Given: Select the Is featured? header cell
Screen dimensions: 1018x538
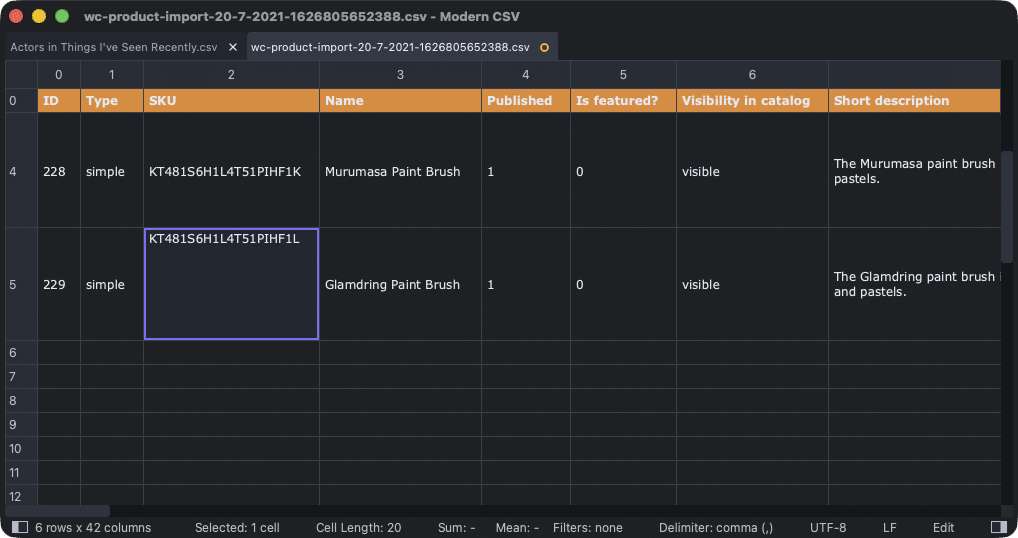Looking at the screenshot, I should coord(623,101).
